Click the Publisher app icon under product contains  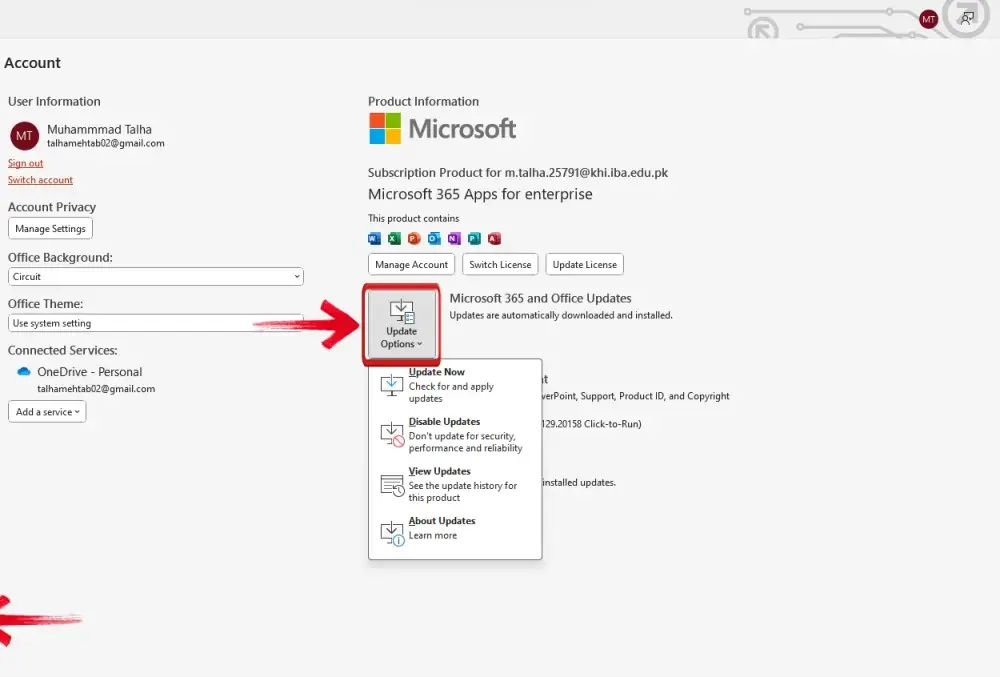[474, 238]
